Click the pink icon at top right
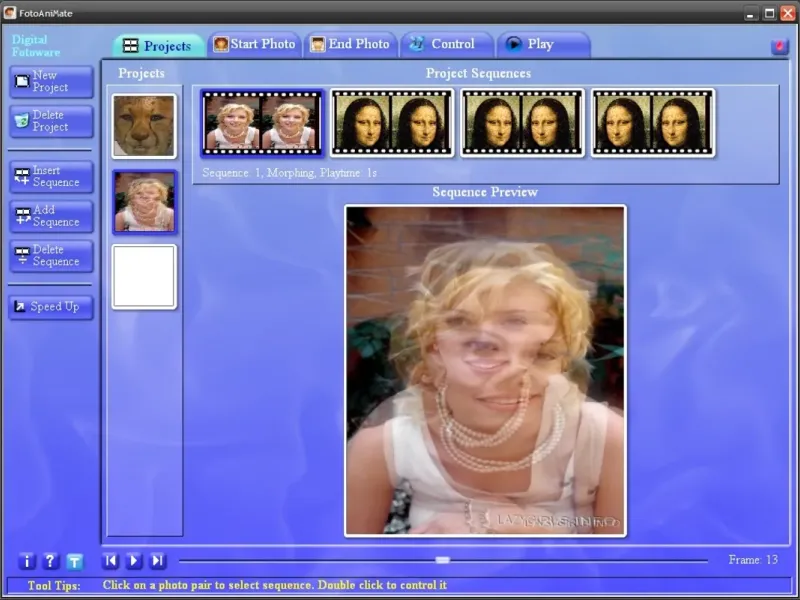The height and width of the screenshot is (600, 800). [x=780, y=46]
